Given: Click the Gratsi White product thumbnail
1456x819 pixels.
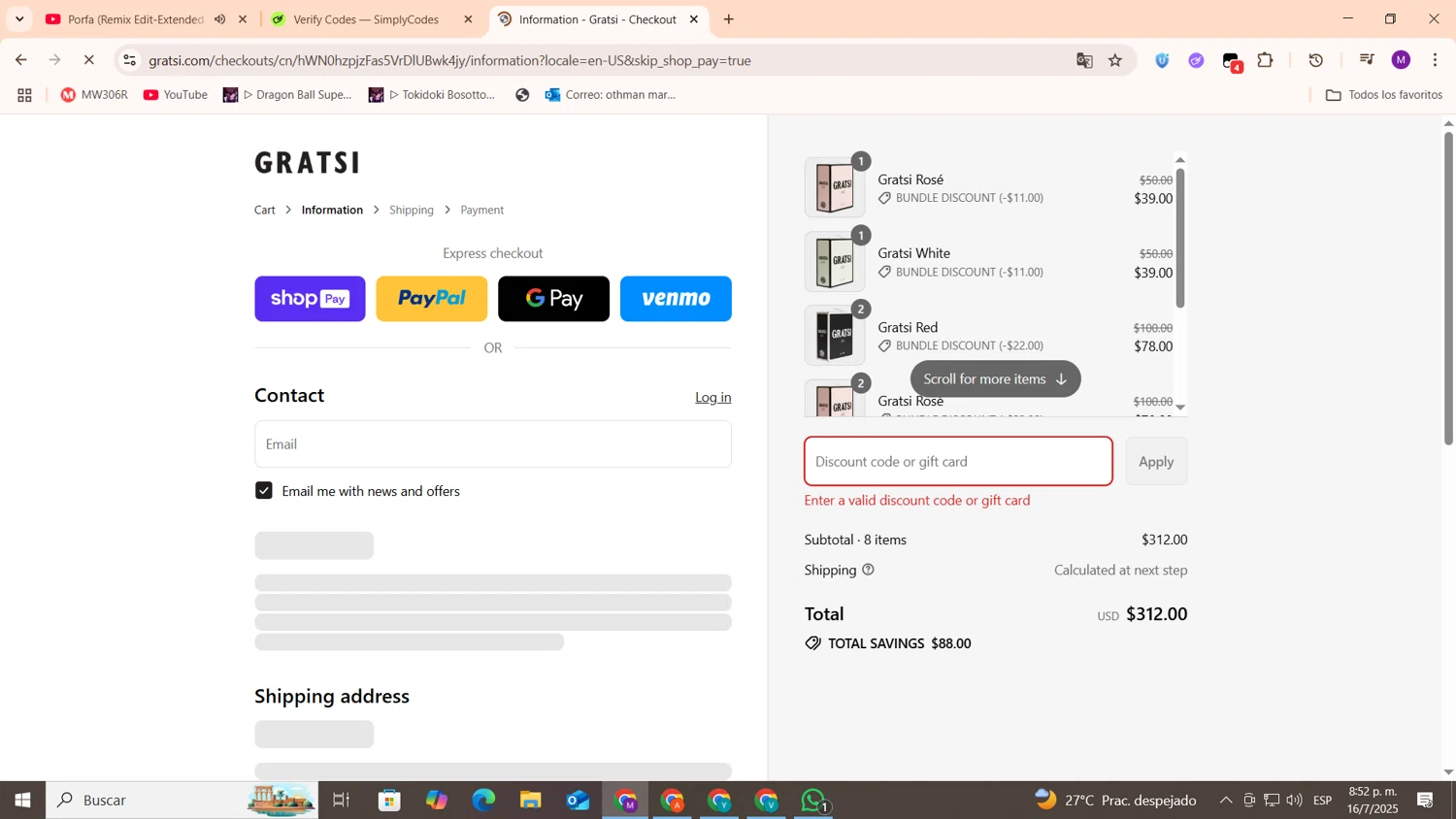Looking at the screenshot, I should pyautogui.click(x=835, y=261).
